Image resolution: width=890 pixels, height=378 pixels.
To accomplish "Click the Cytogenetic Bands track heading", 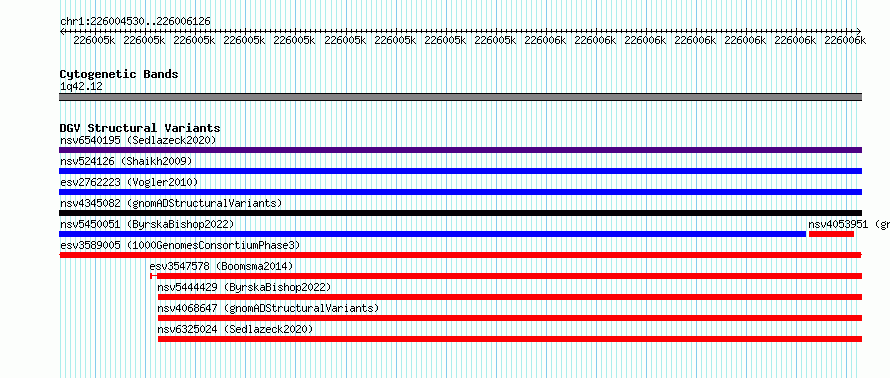I will [119, 74].
